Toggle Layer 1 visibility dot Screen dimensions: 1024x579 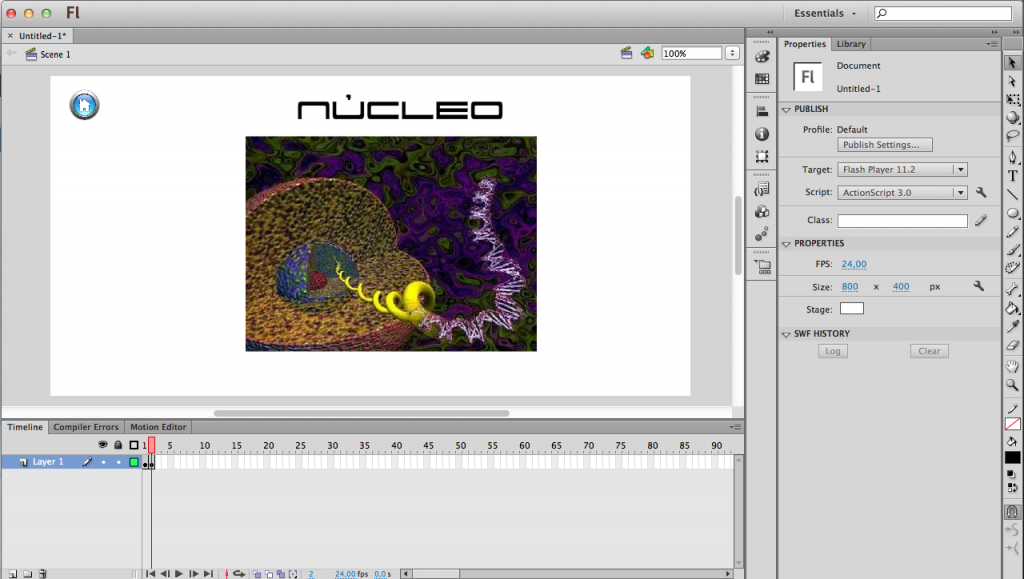pyautogui.click(x=103, y=462)
